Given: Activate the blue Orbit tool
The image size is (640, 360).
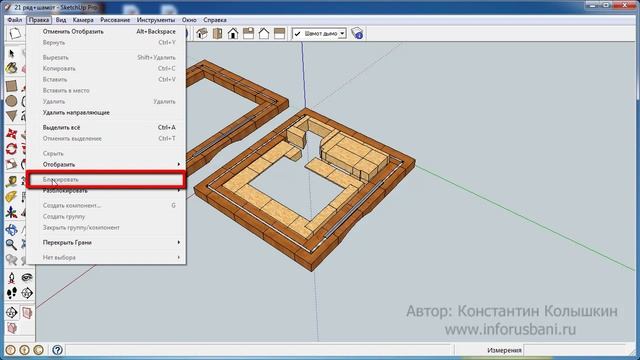Looking at the screenshot, I should pos(11,230).
